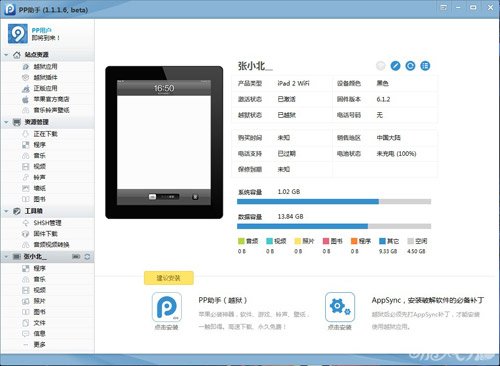This screenshot has height=366, width=500.
Task: Open 正版应用 in the sidebar
Action: (45, 88)
